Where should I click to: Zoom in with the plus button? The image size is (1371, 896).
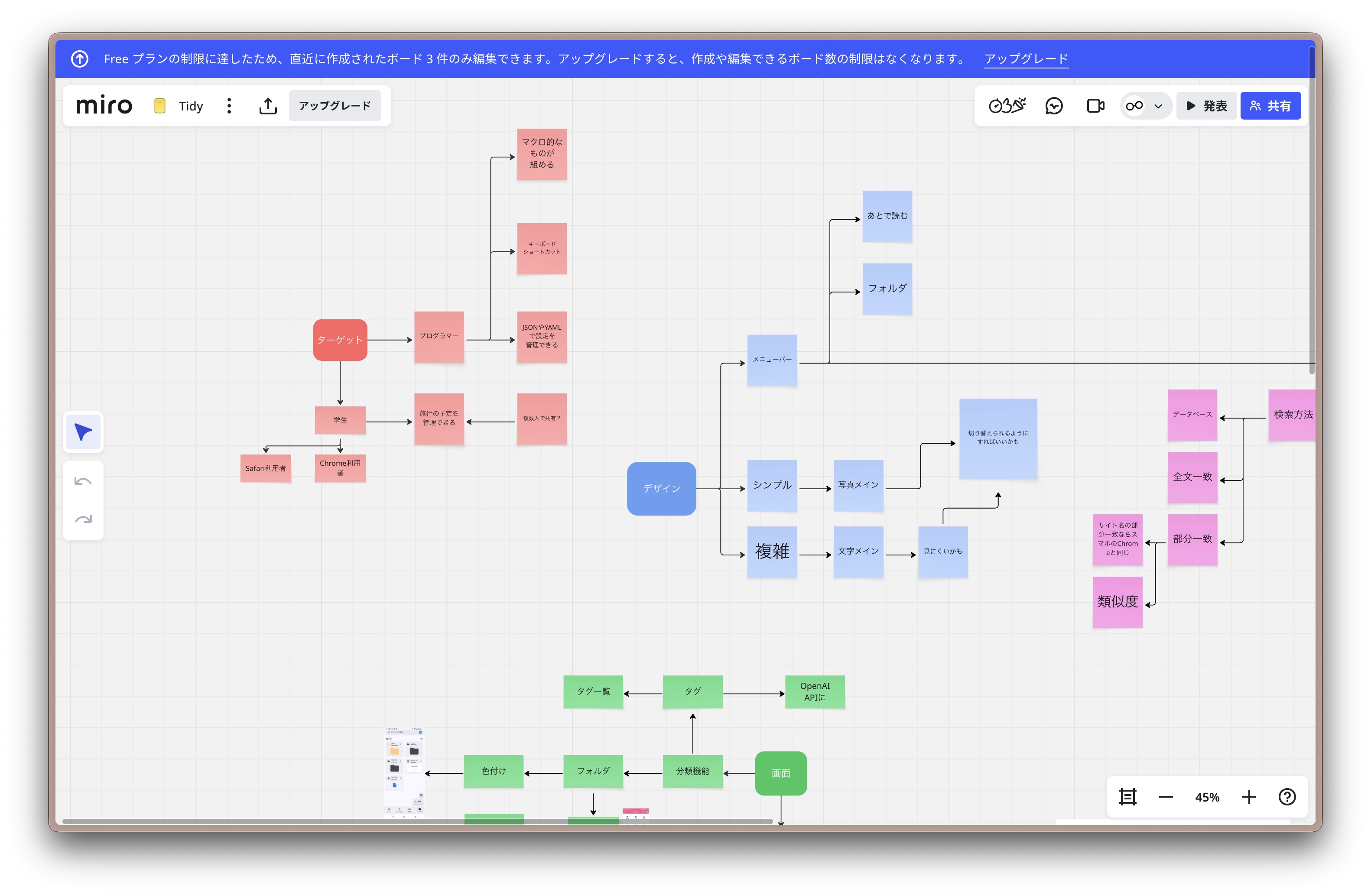[1248, 797]
